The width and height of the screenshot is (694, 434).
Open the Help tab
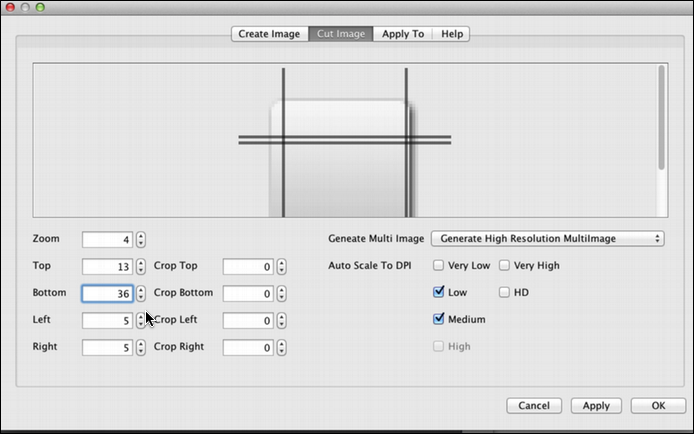pos(452,34)
